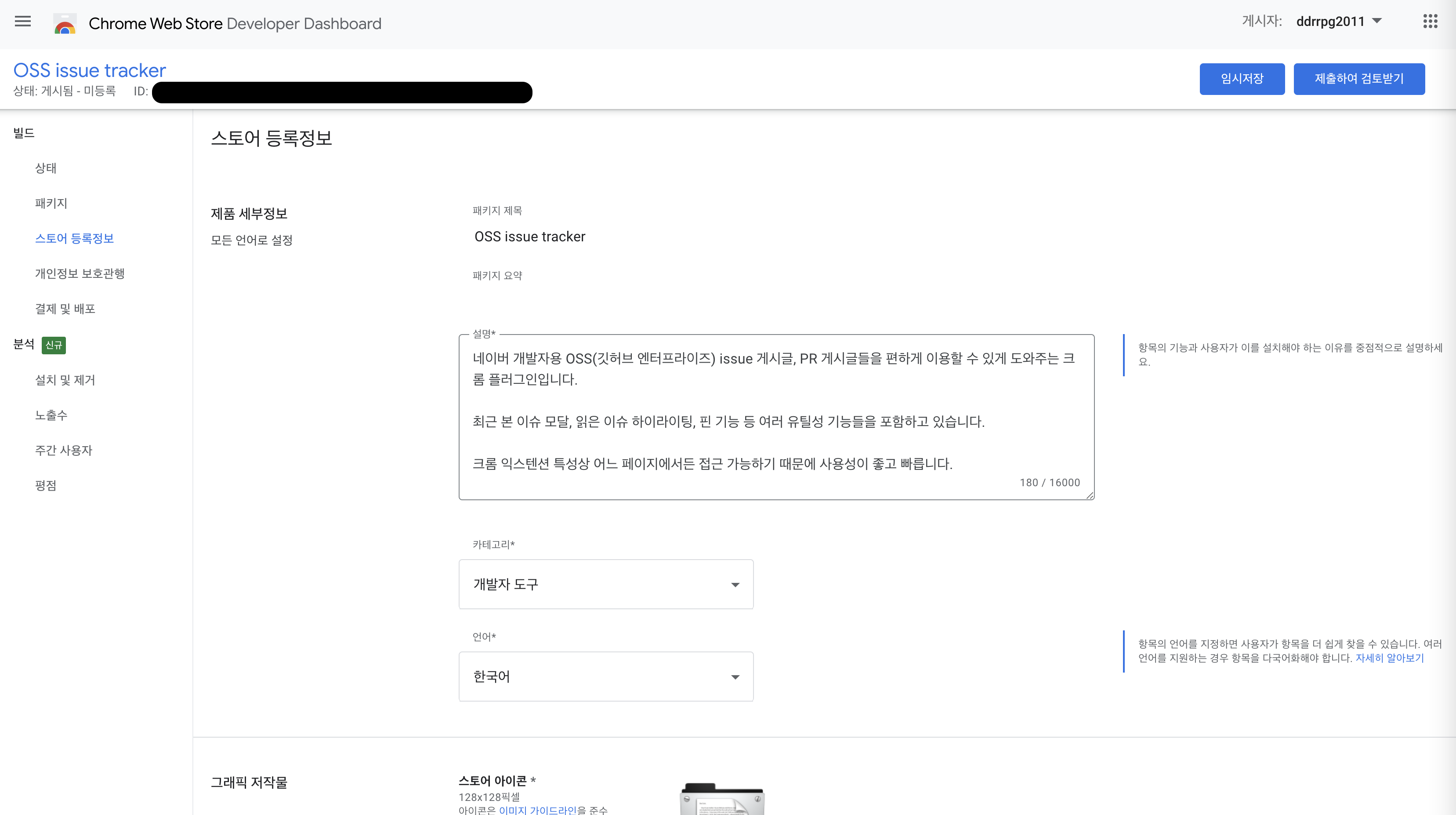This screenshot has height=815, width=1456.
Task: Open 결제 및 배포 section
Action: [x=65, y=309]
